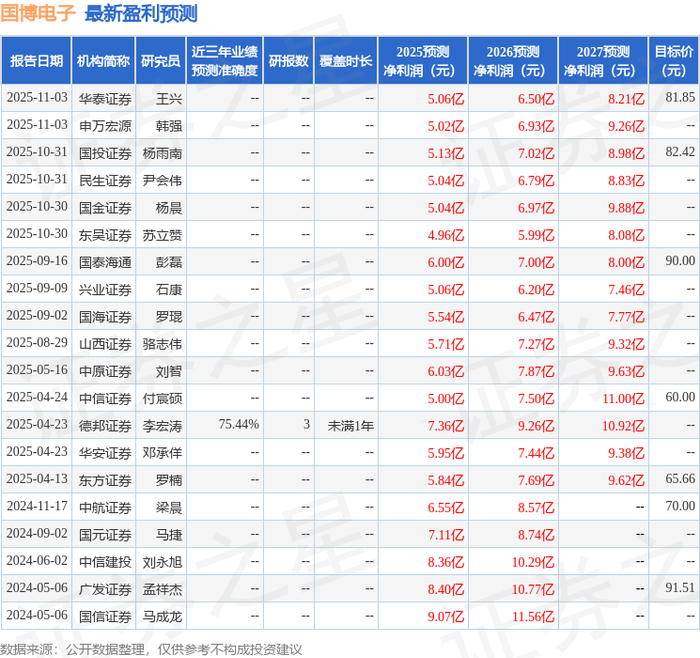Click the 报告日期 column header
Screen dimensions: 700x658
pos(36,61)
